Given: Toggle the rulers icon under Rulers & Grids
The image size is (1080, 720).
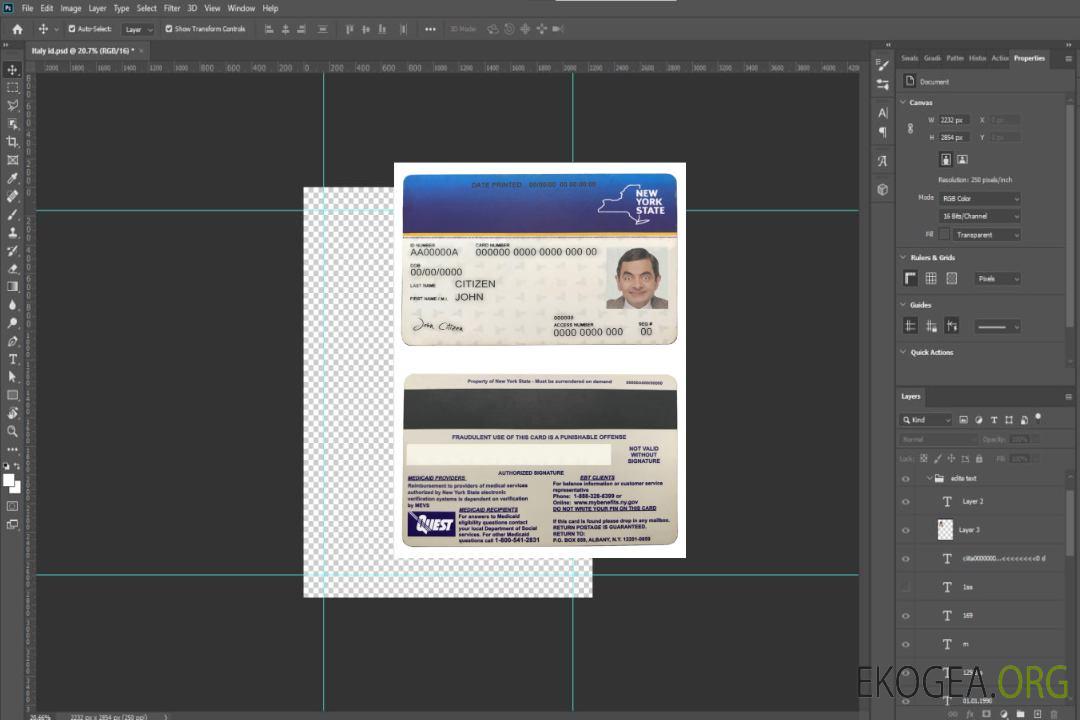Looking at the screenshot, I should (910, 279).
